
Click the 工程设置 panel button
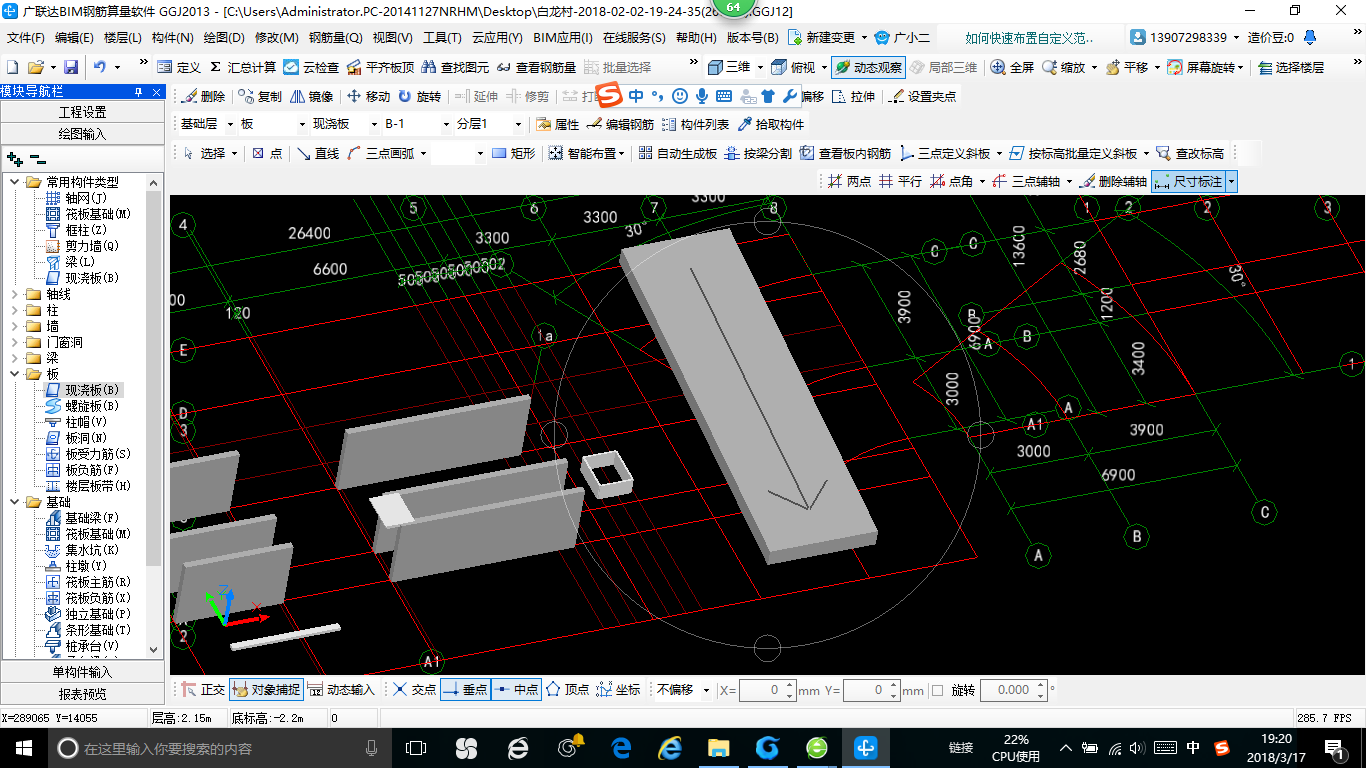83,112
